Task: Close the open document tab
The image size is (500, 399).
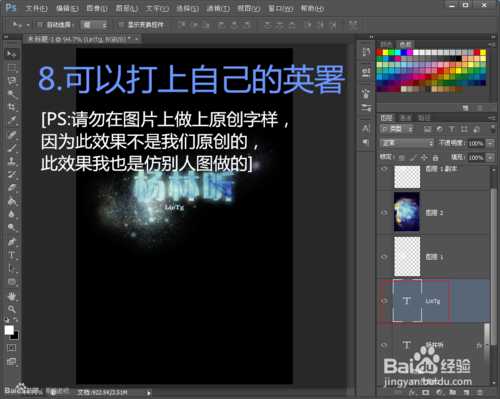Action: 137,39
